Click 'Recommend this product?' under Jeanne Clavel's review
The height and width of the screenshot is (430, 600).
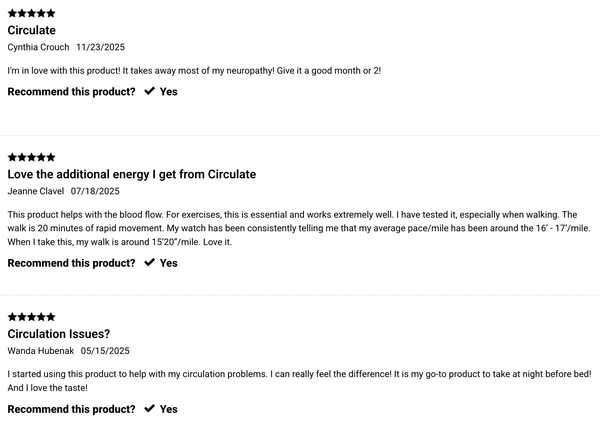[x=71, y=263]
